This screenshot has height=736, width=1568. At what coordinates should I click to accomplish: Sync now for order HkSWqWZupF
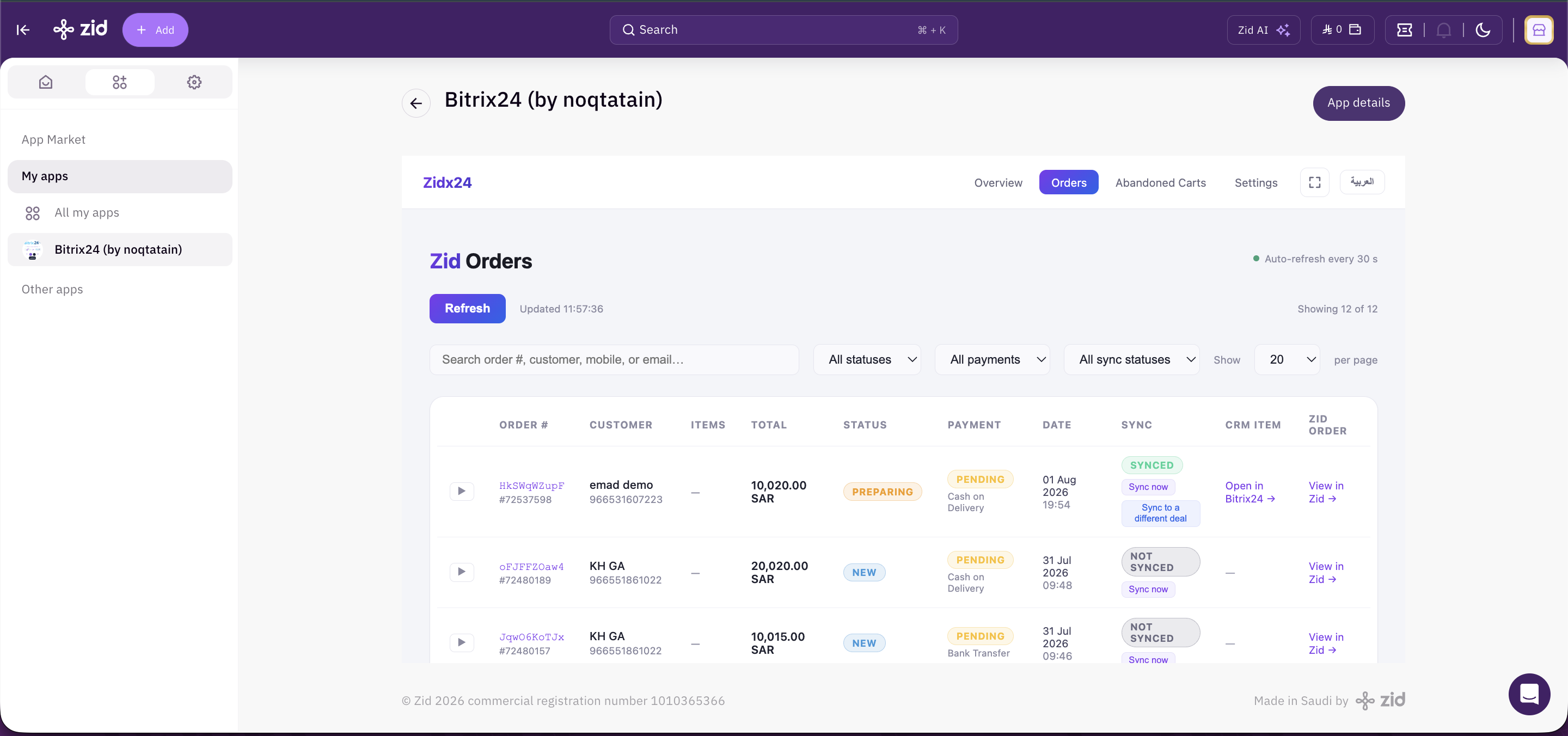pyautogui.click(x=1148, y=487)
